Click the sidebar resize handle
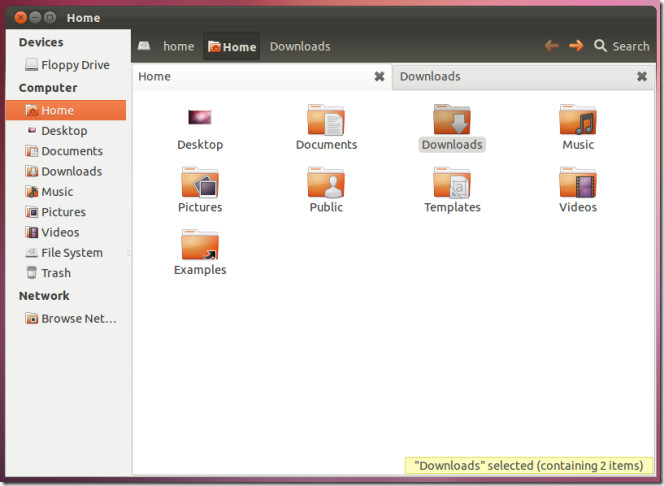 pos(128,253)
